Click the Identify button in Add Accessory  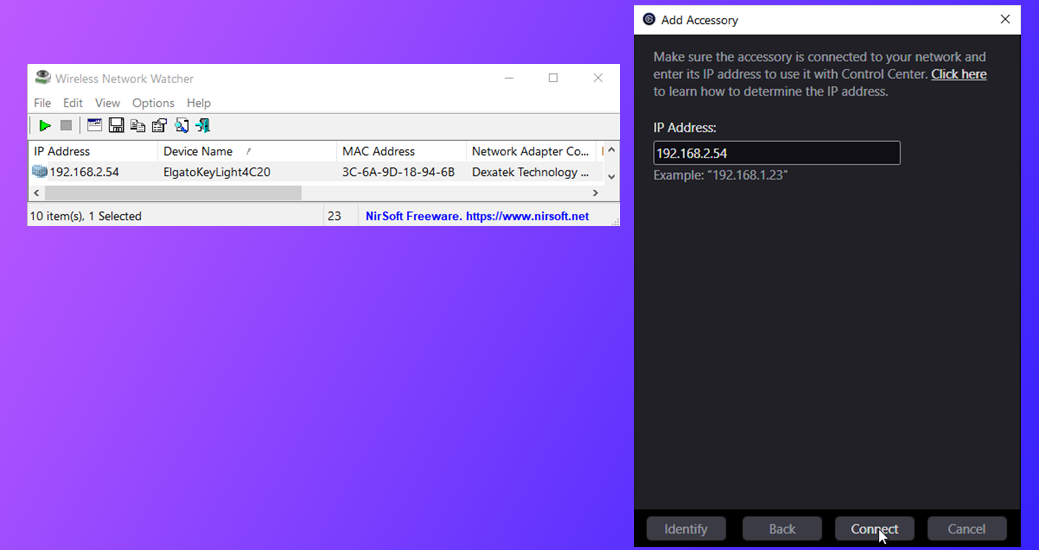pos(686,529)
